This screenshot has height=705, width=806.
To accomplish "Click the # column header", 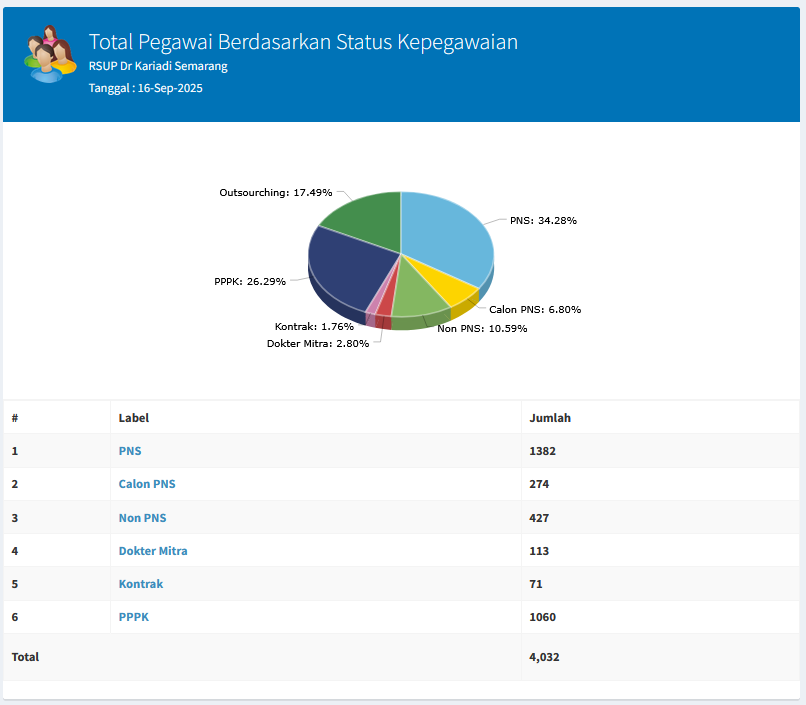I will tap(15, 418).
